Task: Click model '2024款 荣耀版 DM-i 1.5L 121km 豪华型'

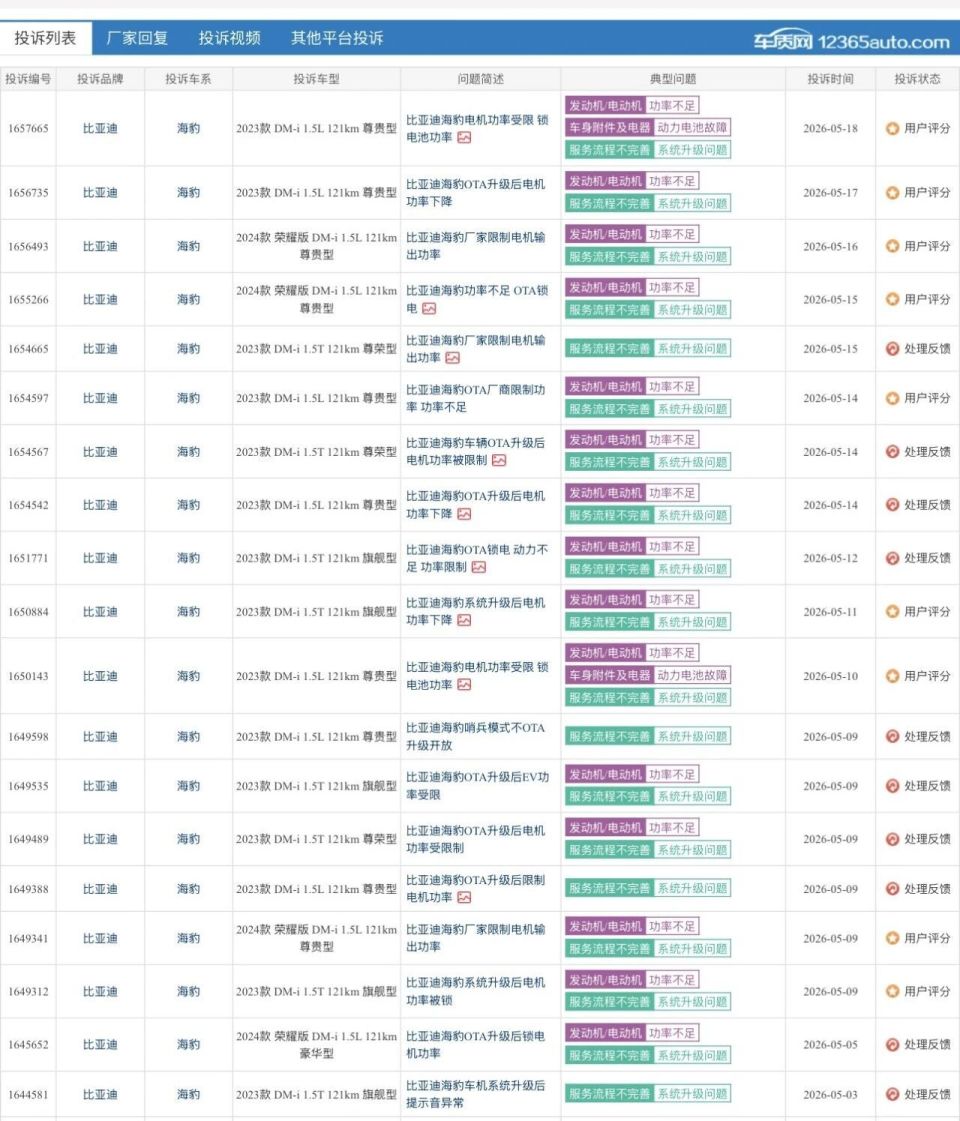Action: (316, 1045)
